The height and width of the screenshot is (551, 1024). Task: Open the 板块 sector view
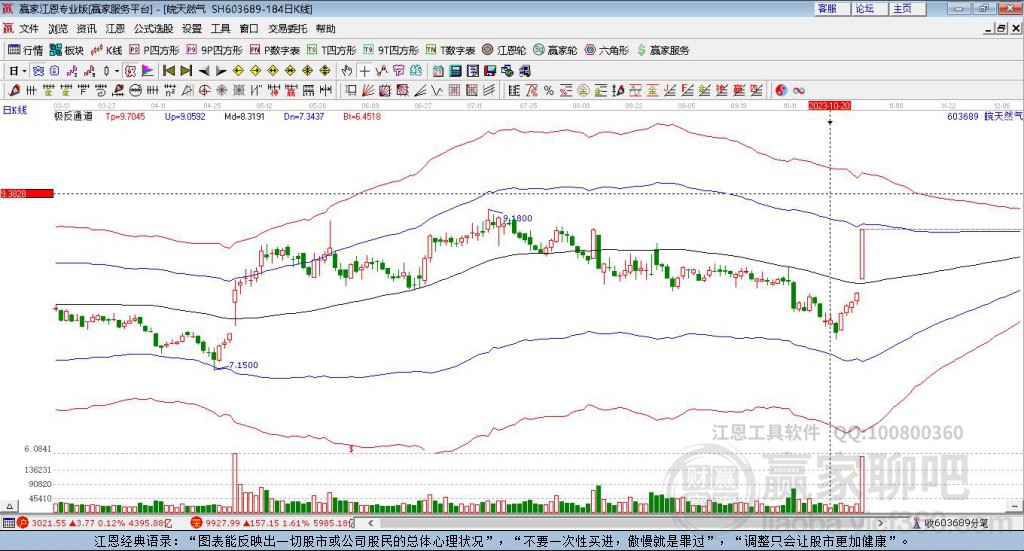click(67, 50)
